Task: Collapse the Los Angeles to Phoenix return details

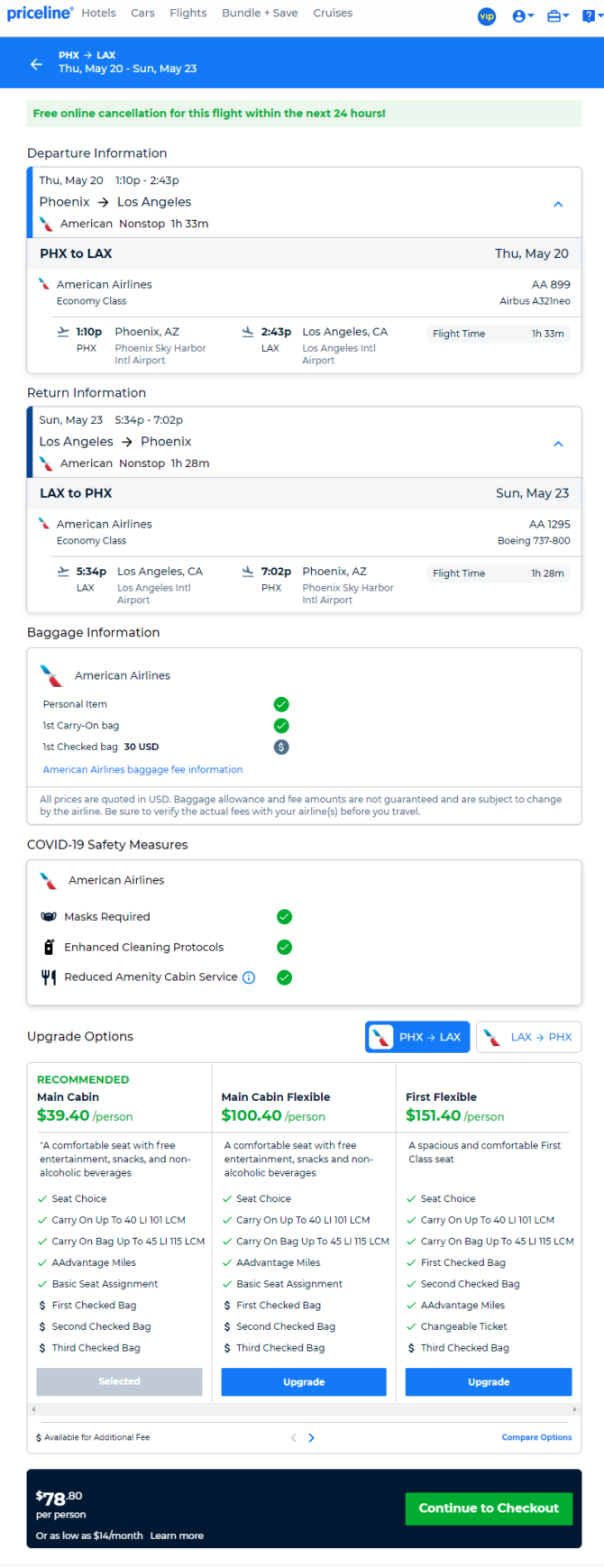Action: point(558,444)
